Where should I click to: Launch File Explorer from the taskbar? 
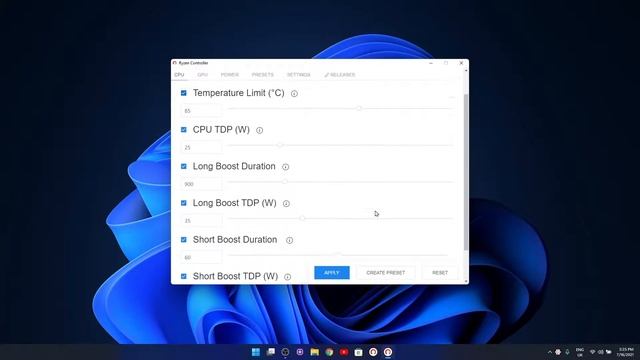coord(315,352)
